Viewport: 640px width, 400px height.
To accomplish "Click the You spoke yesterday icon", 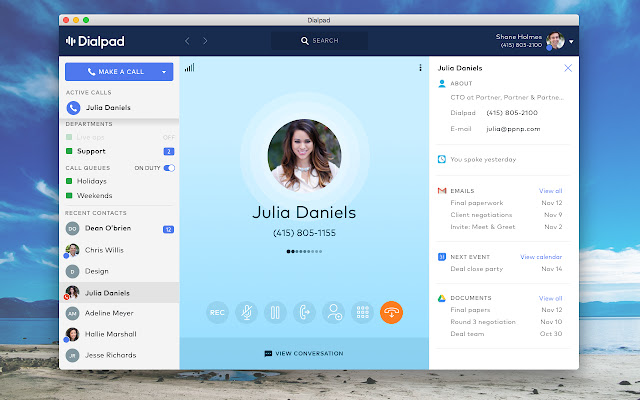I will [442, 159].
